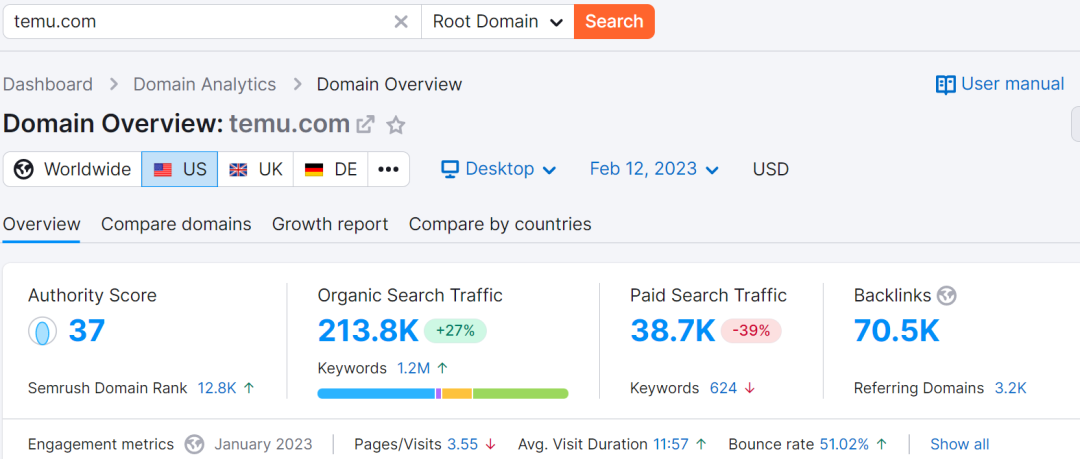
Task: Star temu.com as a favorite
Action: coord(396,125)
